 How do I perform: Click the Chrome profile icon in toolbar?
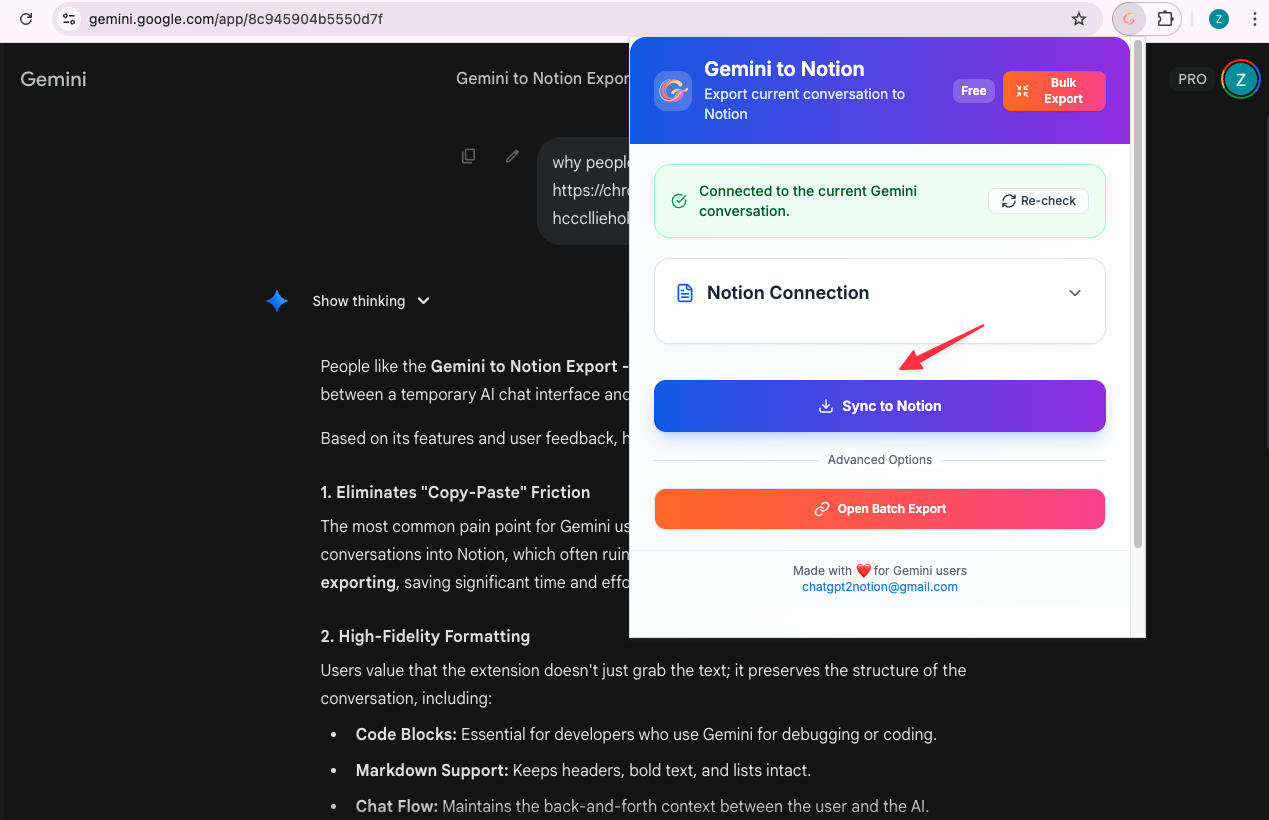[x=1218, y=19]
